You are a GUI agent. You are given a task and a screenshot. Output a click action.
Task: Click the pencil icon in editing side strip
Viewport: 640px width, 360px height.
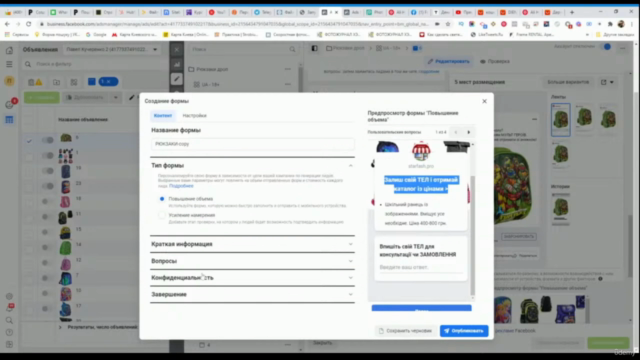(x=177, y=79)
